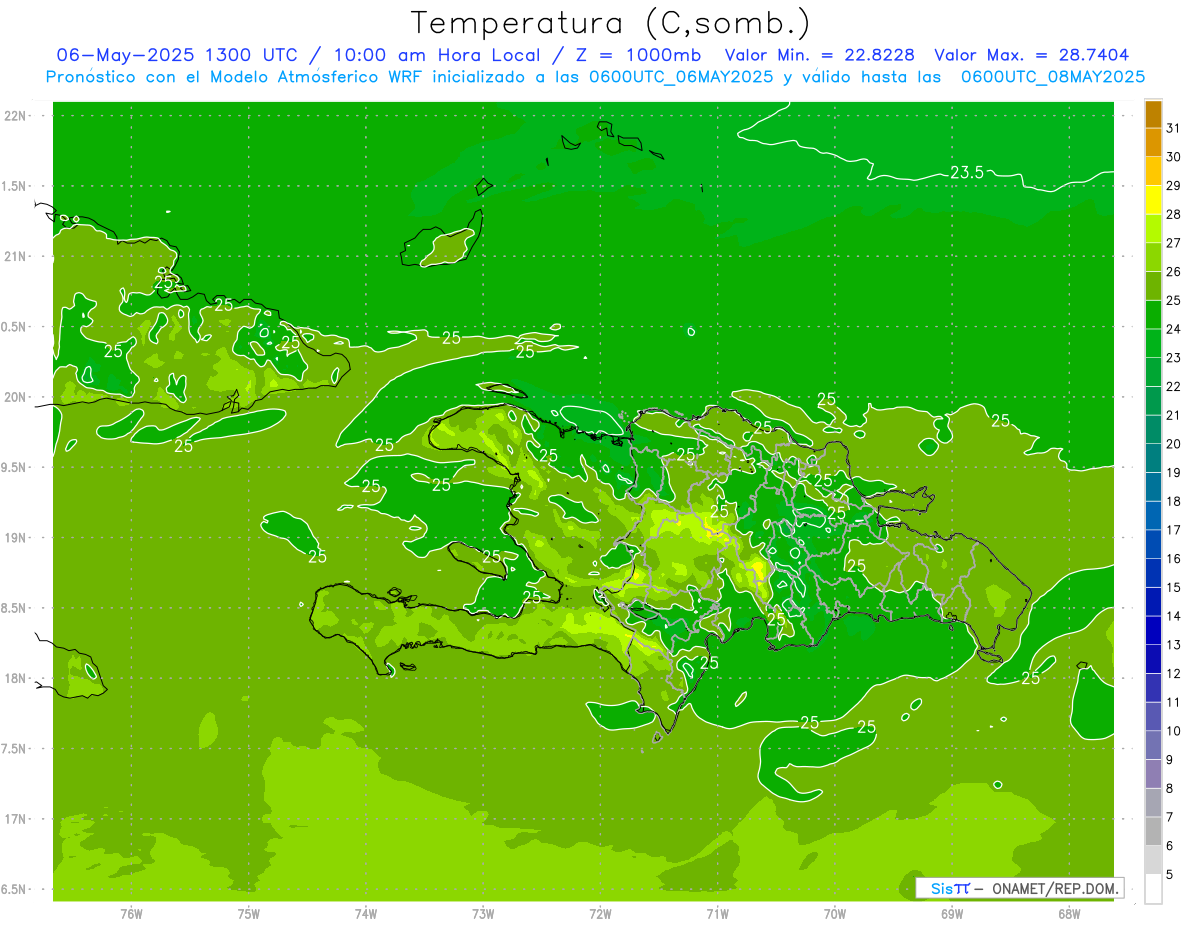Click the '13' value on the color scale

(1173, 645)
